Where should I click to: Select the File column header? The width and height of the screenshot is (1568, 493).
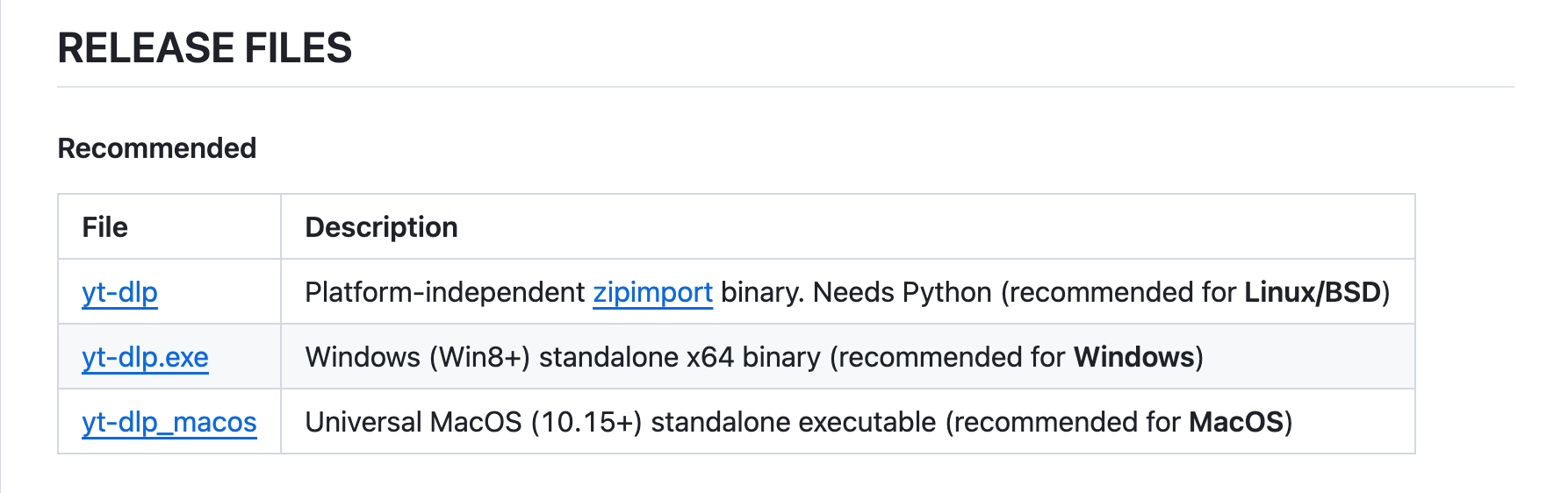(x=104, y=227)
